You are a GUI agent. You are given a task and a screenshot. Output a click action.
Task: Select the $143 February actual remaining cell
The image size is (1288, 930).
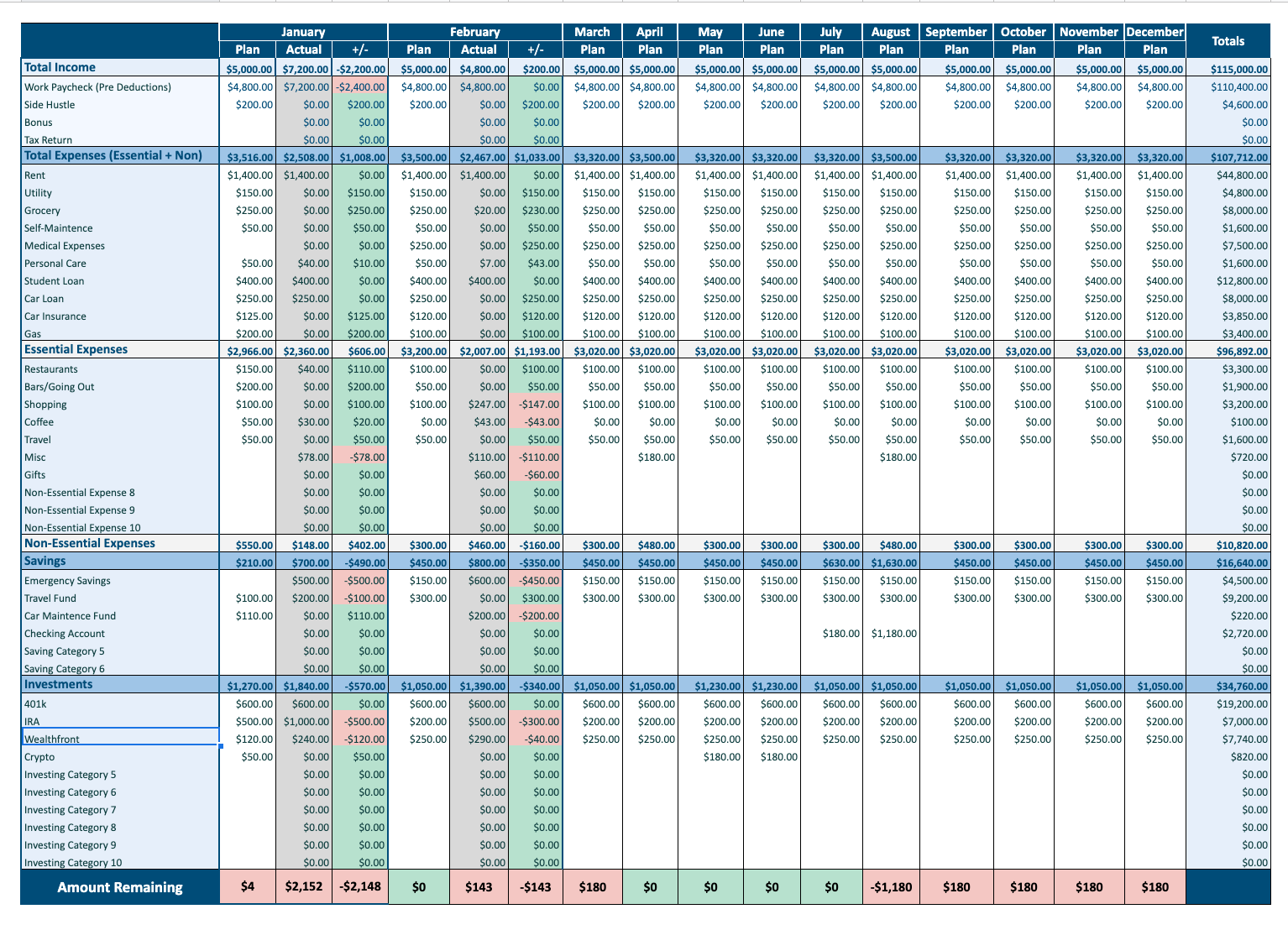479,886
